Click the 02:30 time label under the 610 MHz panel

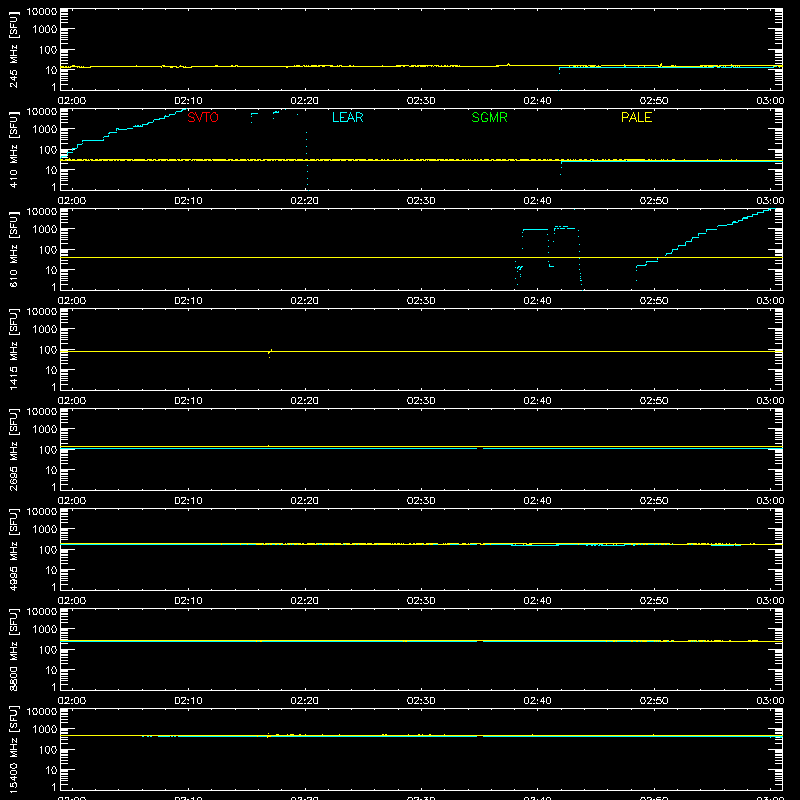click(421, 301)
